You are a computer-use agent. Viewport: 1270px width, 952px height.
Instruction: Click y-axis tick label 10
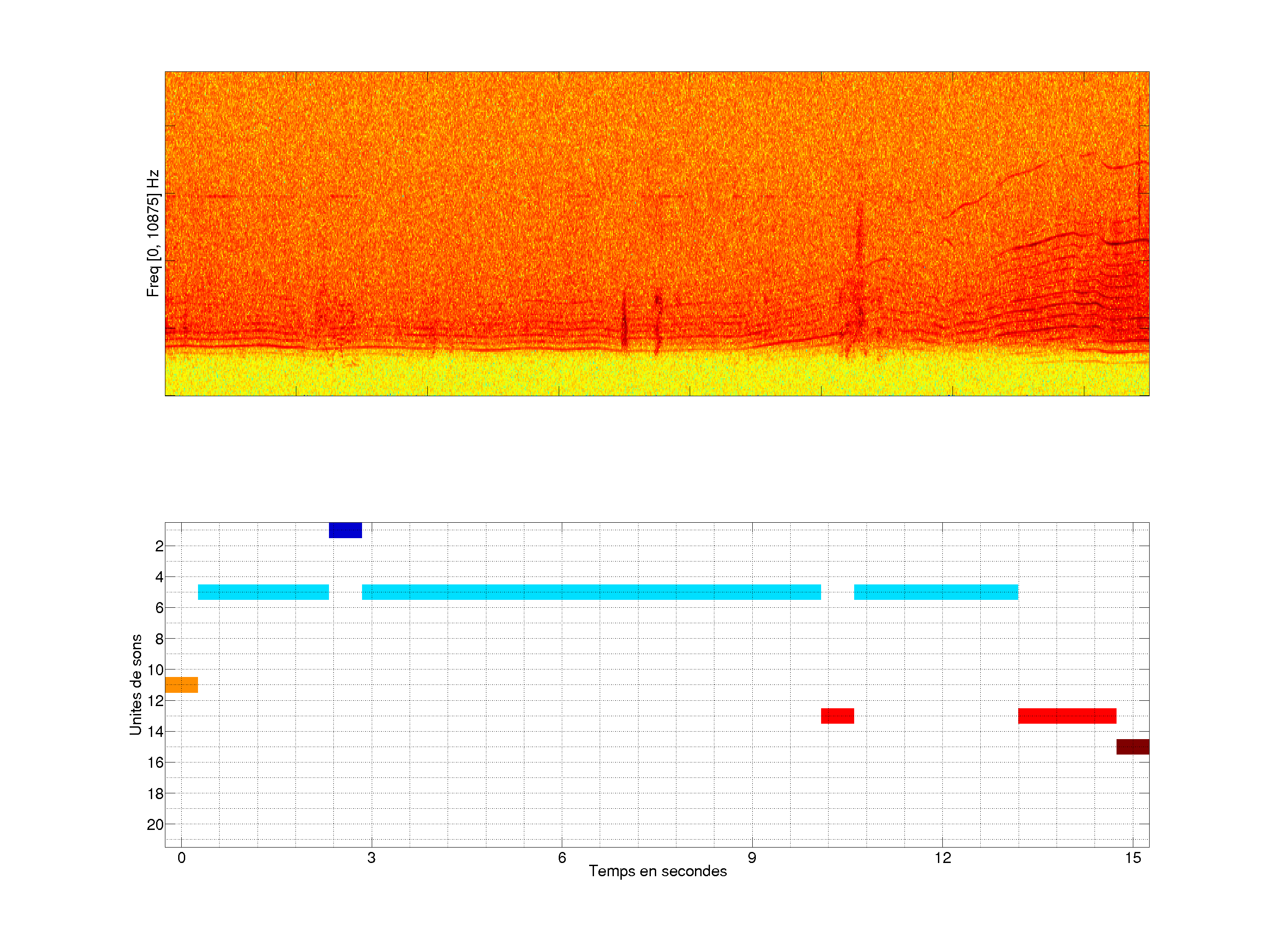(155, 669)
